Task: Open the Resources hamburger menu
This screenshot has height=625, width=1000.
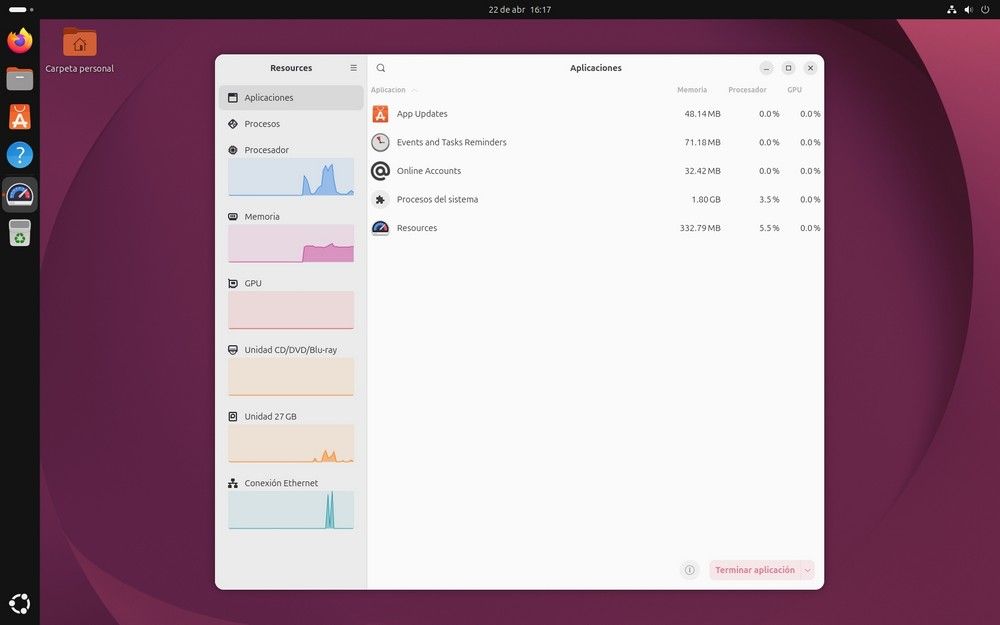Action: coord(353,68)
